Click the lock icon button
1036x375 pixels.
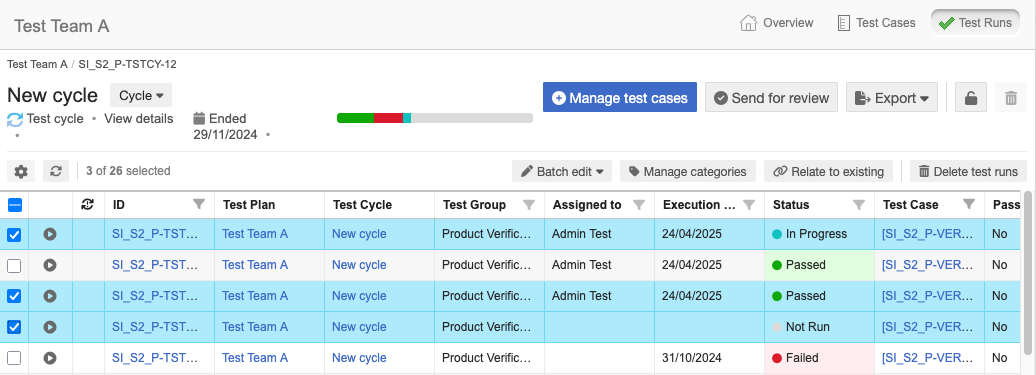[971, 98]
